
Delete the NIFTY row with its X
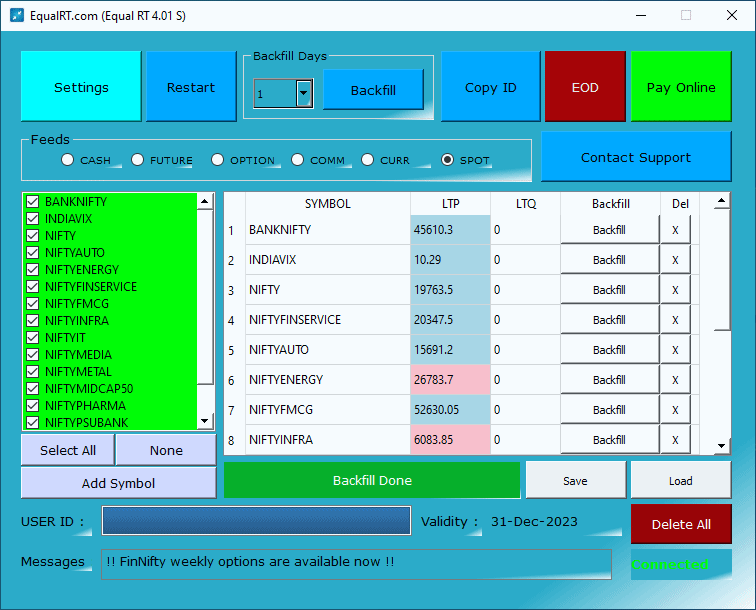click(x=675, y=289)
